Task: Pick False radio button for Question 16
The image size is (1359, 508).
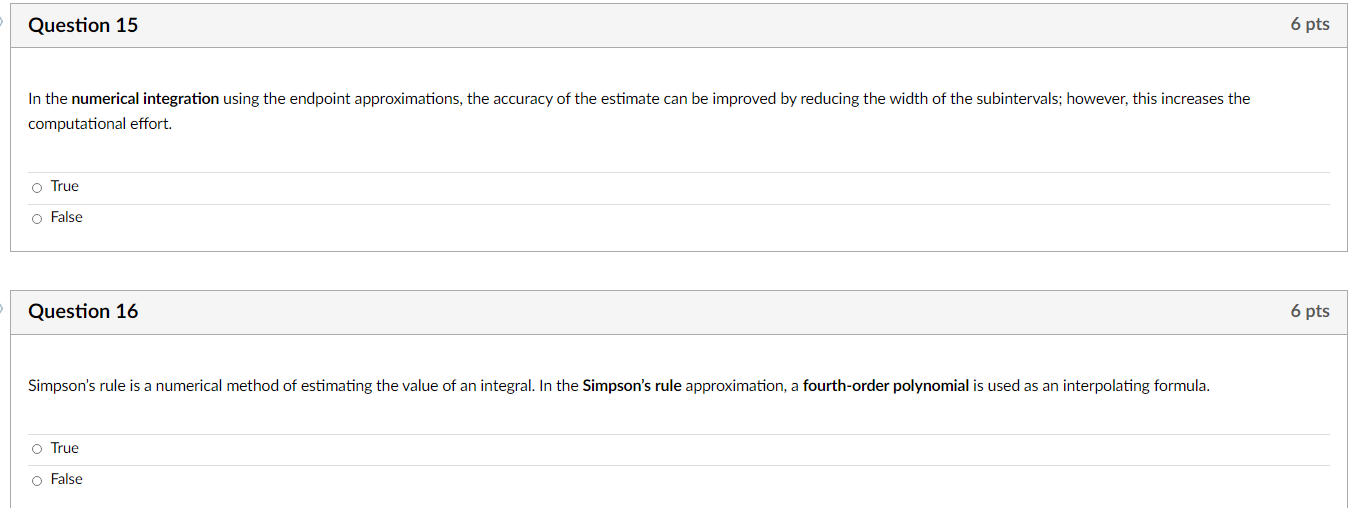Action: click(x=37, y=480)
